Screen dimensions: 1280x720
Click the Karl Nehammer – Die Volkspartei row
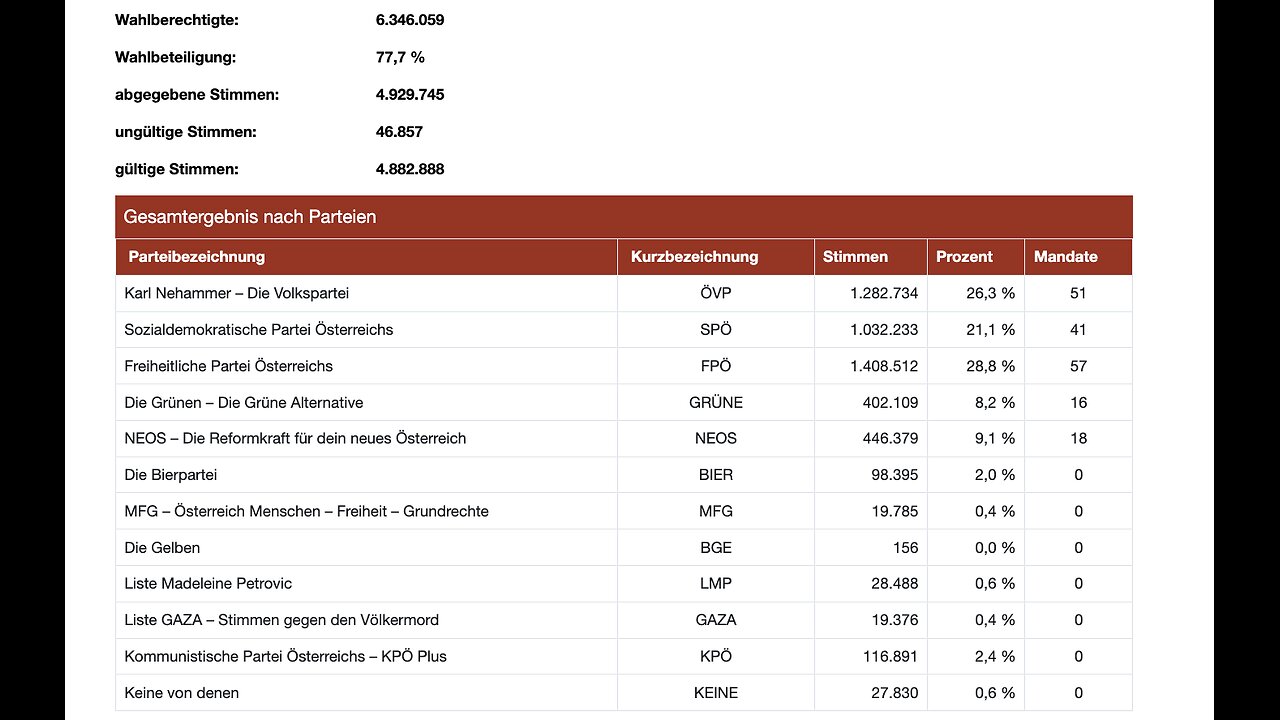pyautogui.click(x=624, y=293)
